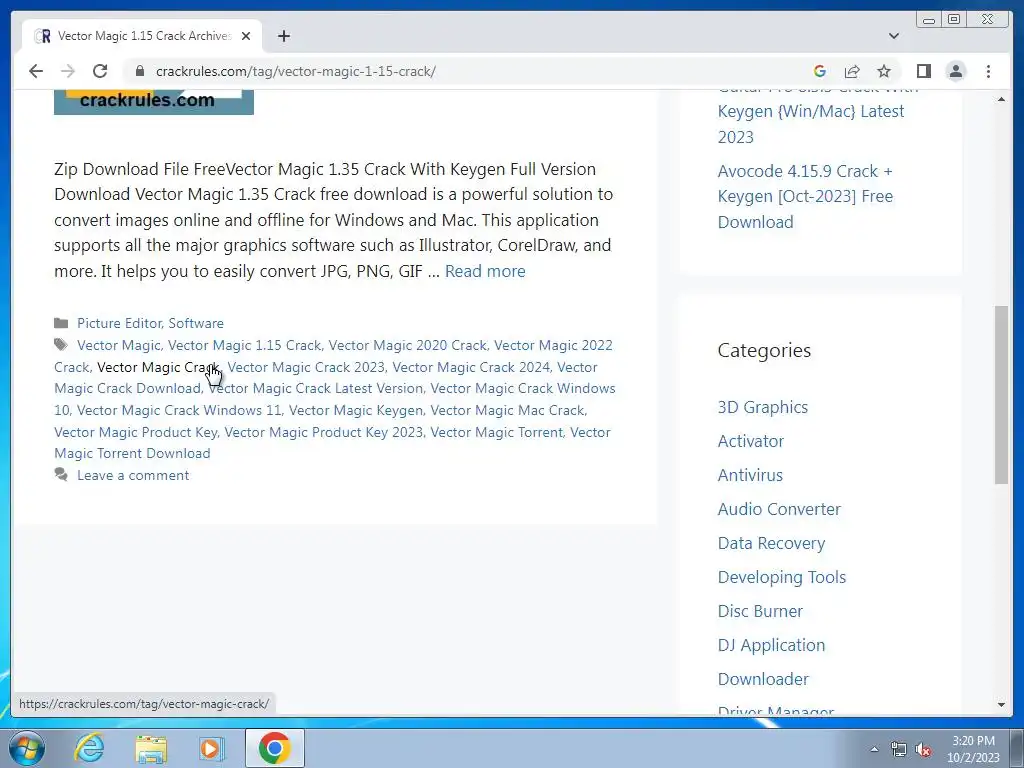Open the muted volume tray icon
This screenshot has height=768, width=1024.
tap(923, 749)
